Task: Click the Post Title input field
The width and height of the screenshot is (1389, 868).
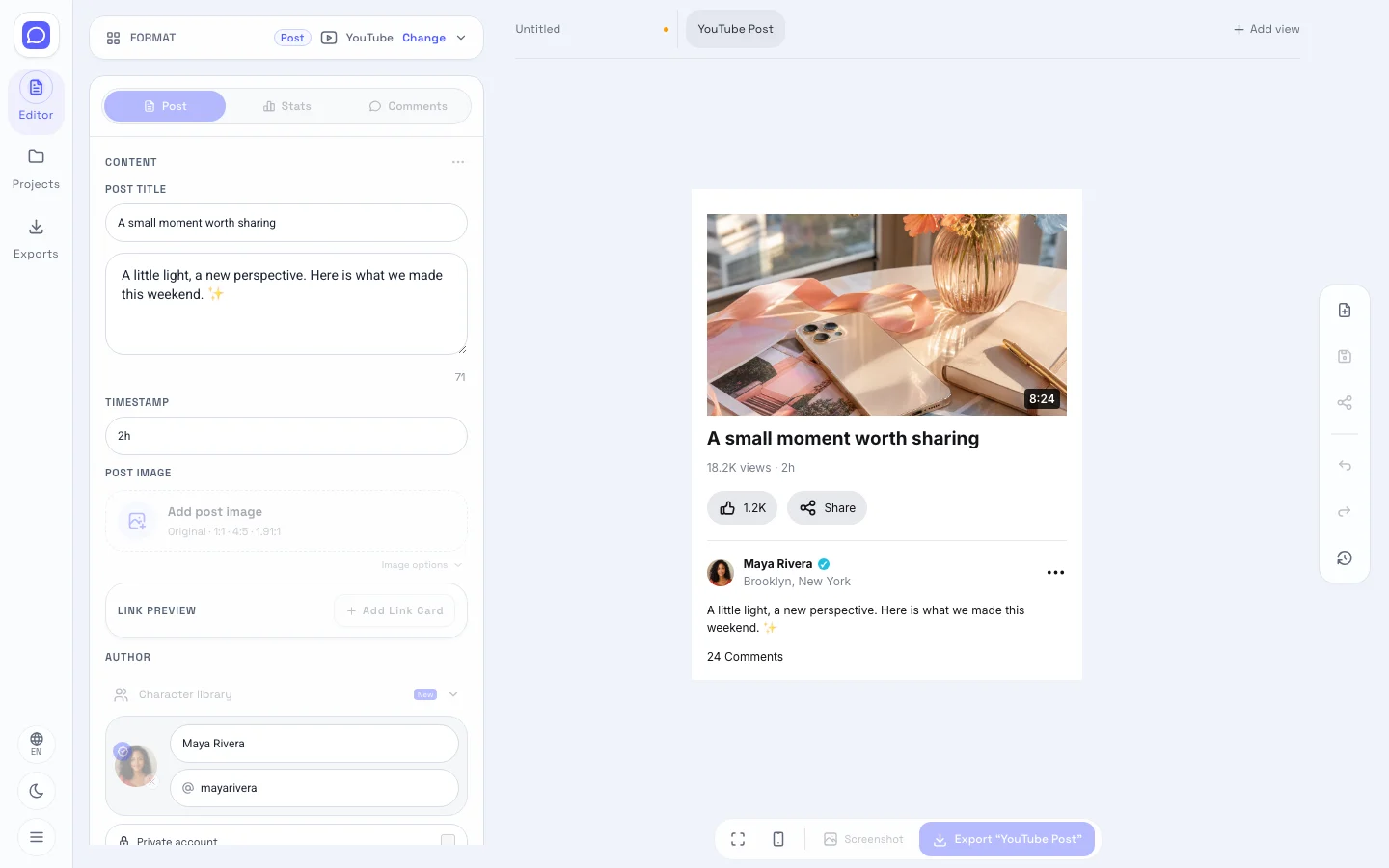Action: tap(286, 223)
